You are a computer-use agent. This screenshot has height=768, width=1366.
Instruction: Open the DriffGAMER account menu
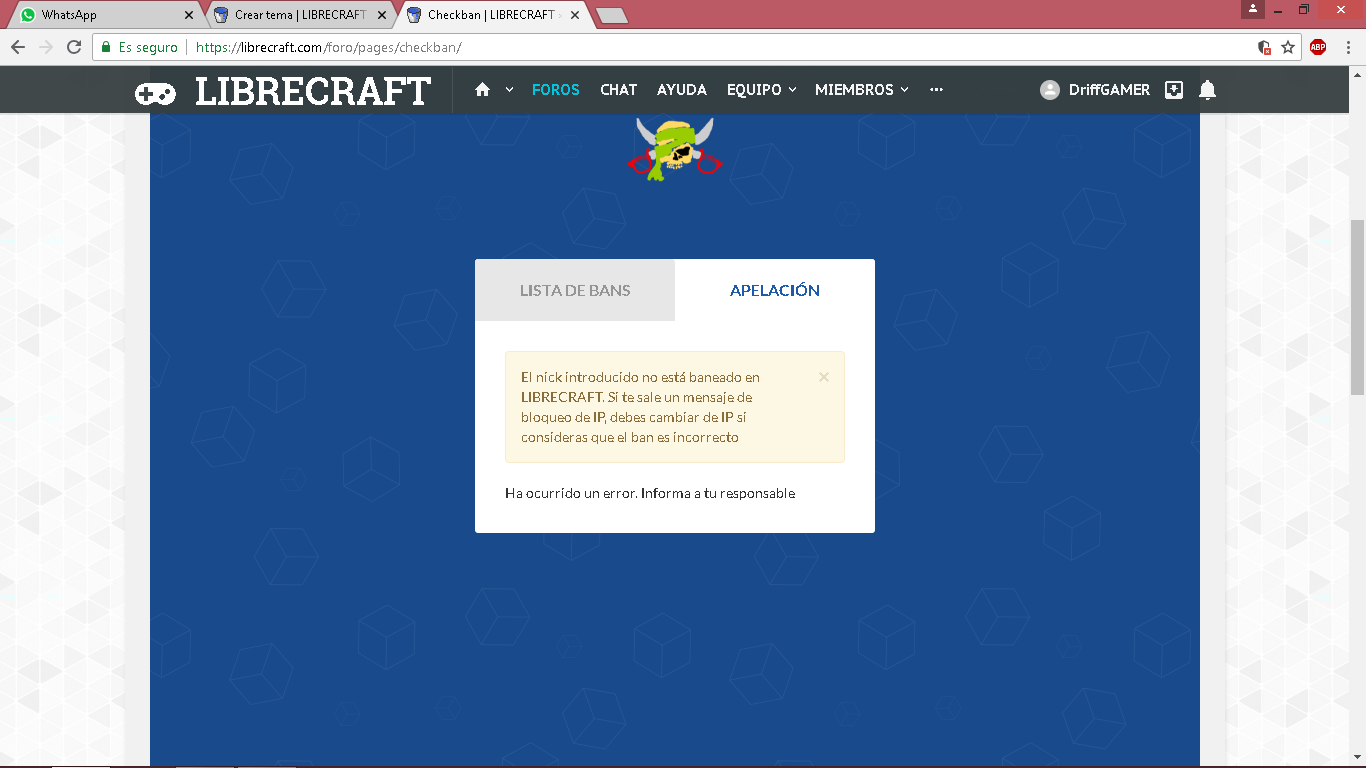click(x=1095, y=89)
